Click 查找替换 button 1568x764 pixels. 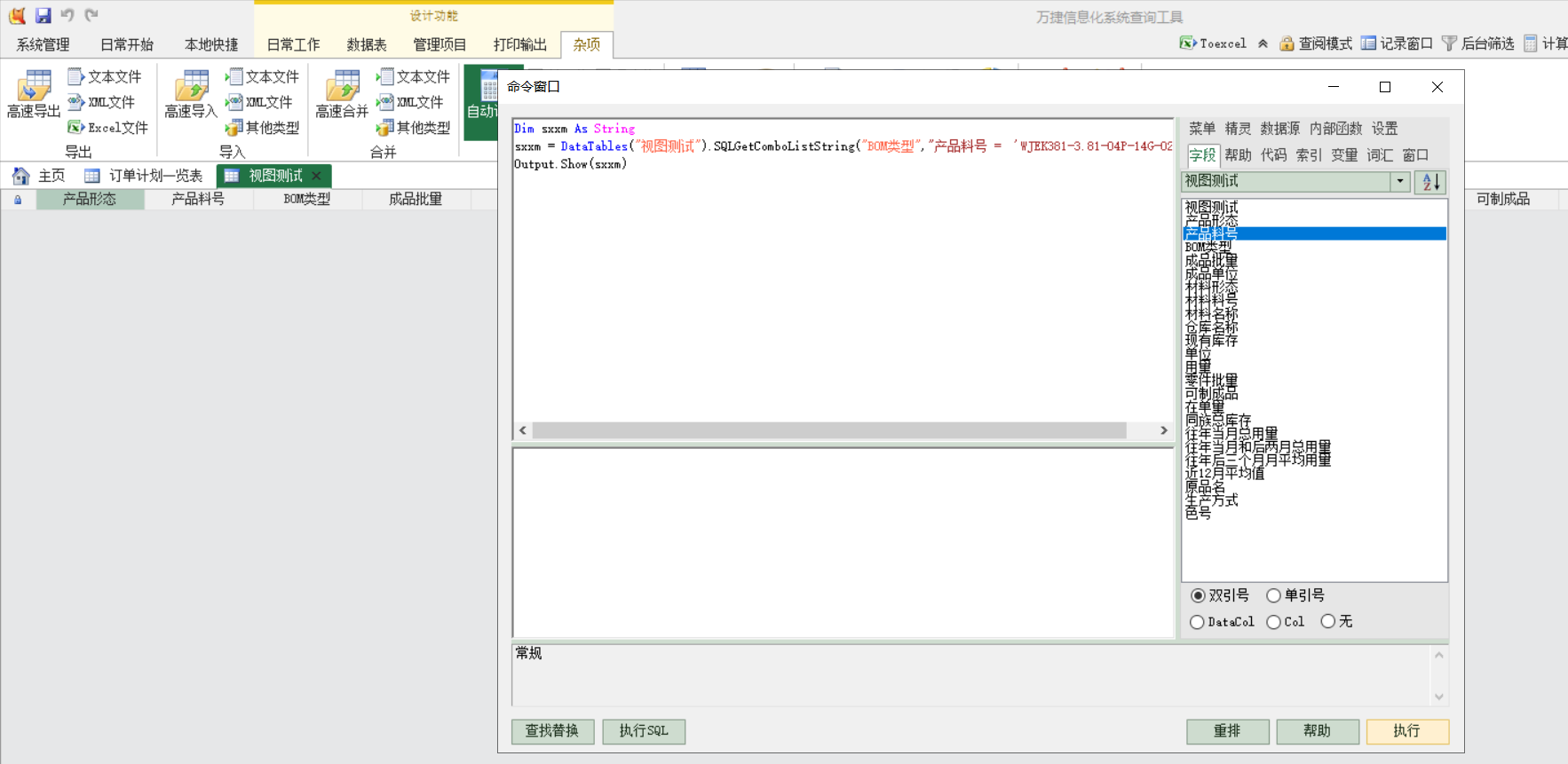[x=552, y=731]
